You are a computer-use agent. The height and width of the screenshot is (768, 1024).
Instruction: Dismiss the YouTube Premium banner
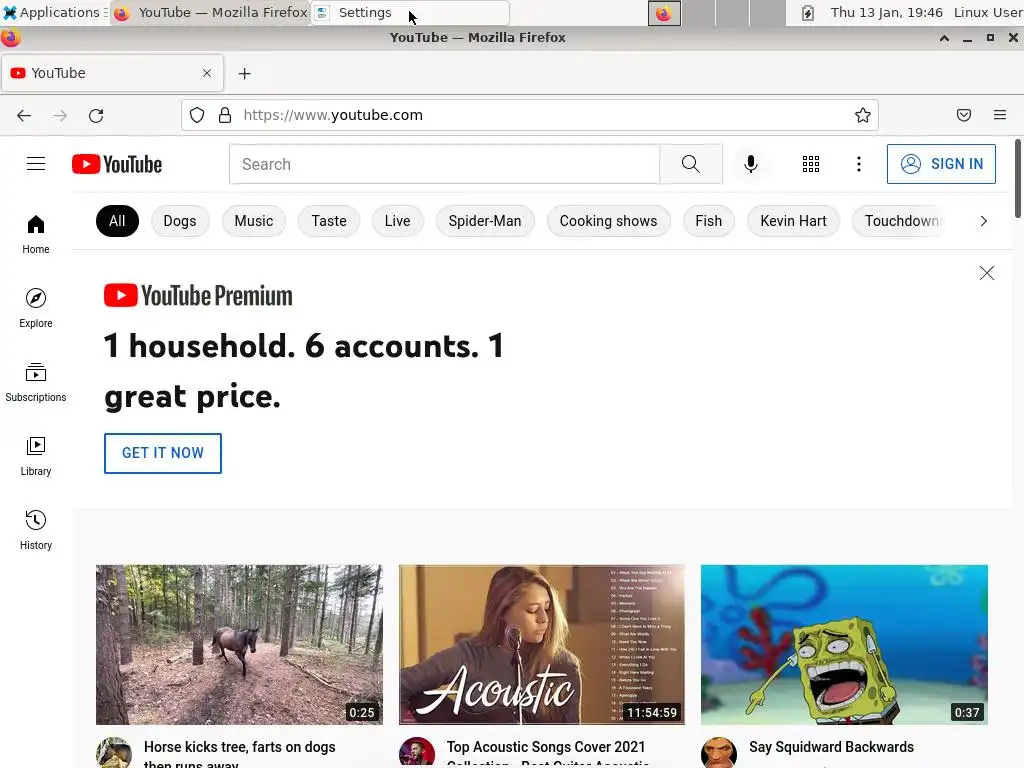pos(987,273)
